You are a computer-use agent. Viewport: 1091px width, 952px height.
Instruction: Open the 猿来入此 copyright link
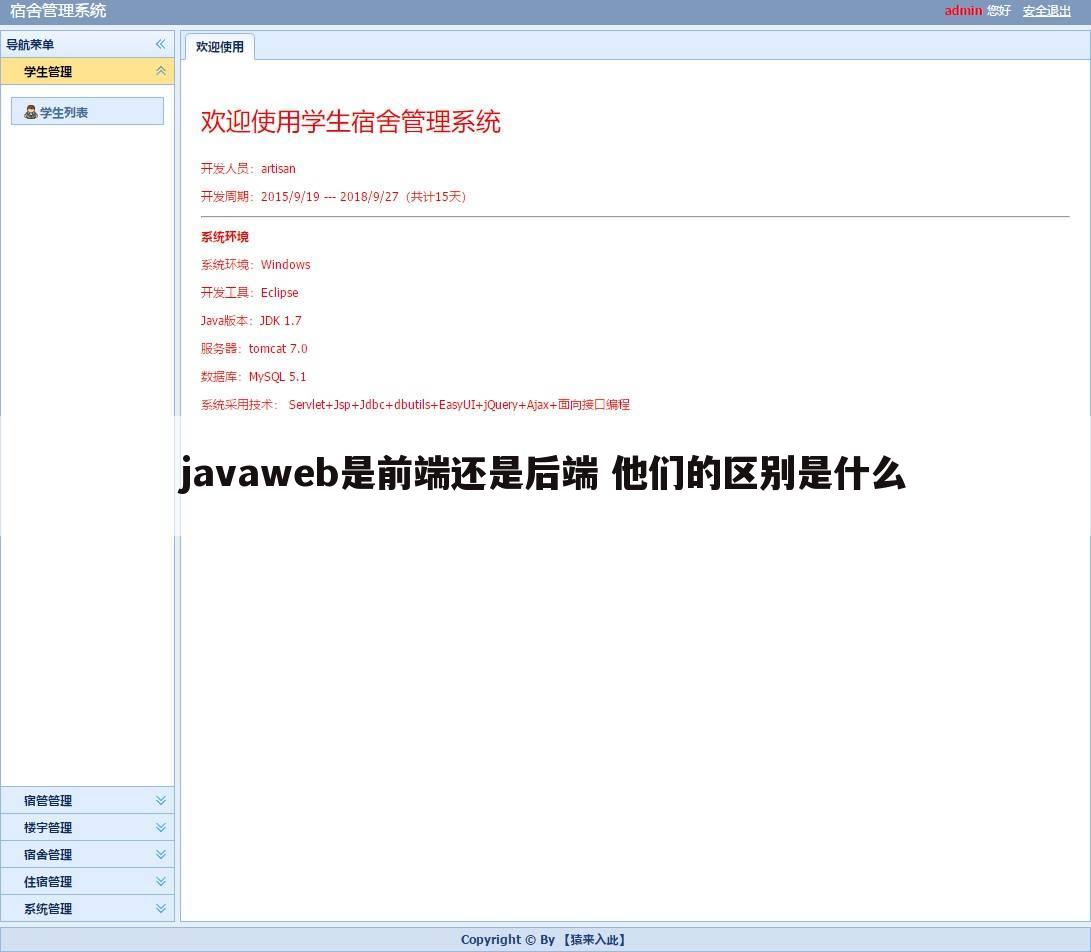[x=595, y=939]
